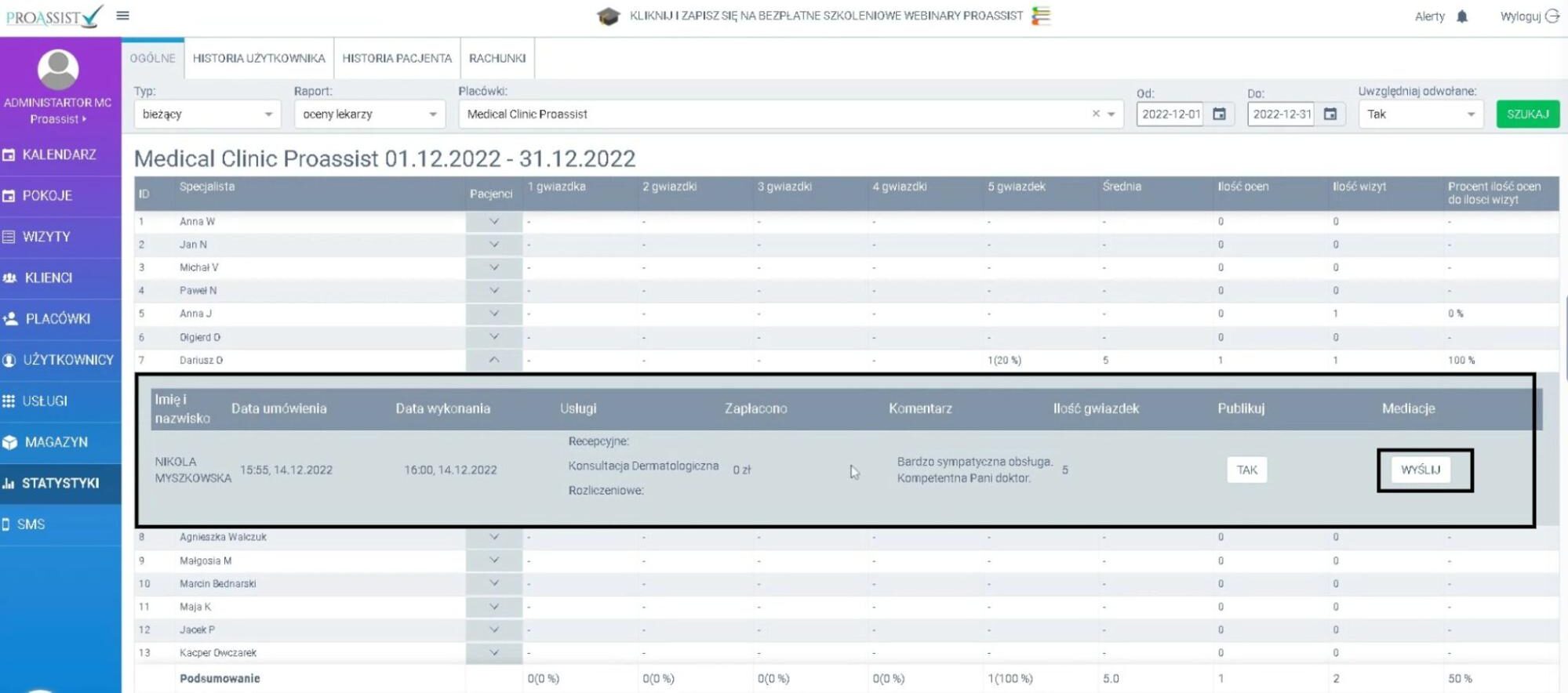Click the green Szukaj button

tap(1527, 114)
